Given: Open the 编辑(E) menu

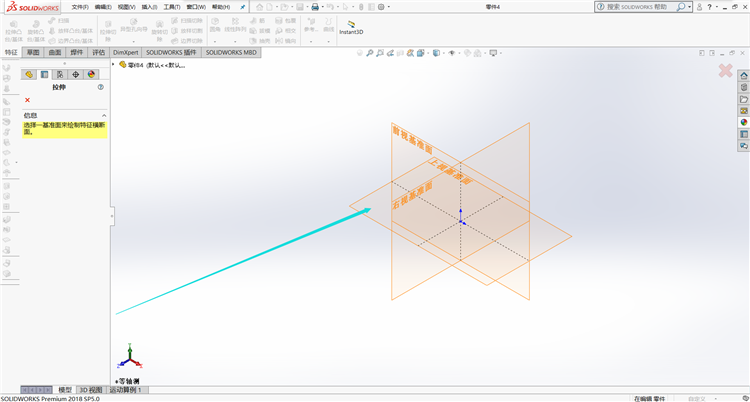Looking at the screenshot, I should tap(103, 7).
